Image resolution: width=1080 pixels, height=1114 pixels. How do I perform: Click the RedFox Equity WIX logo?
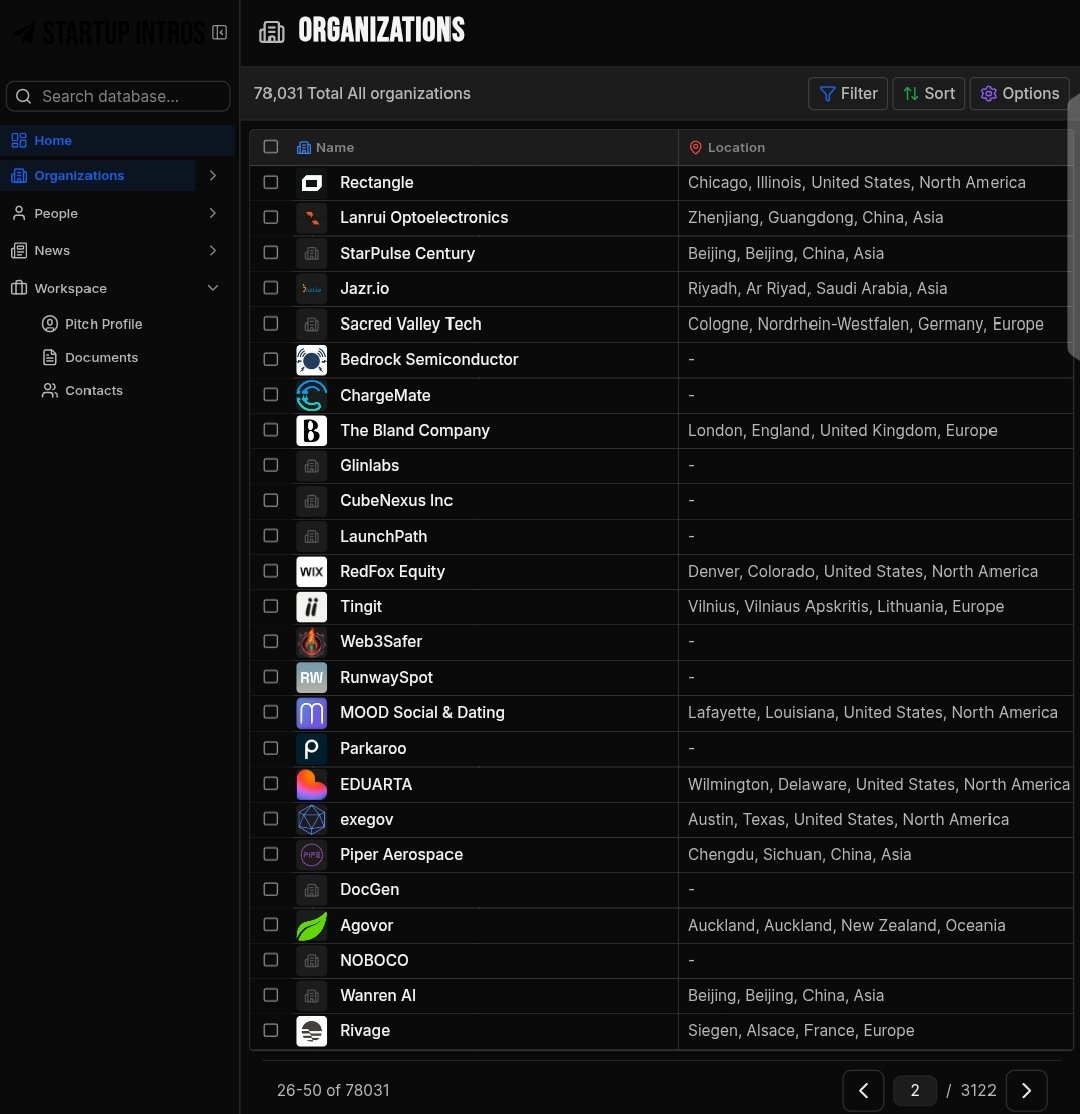coord(311,571)
